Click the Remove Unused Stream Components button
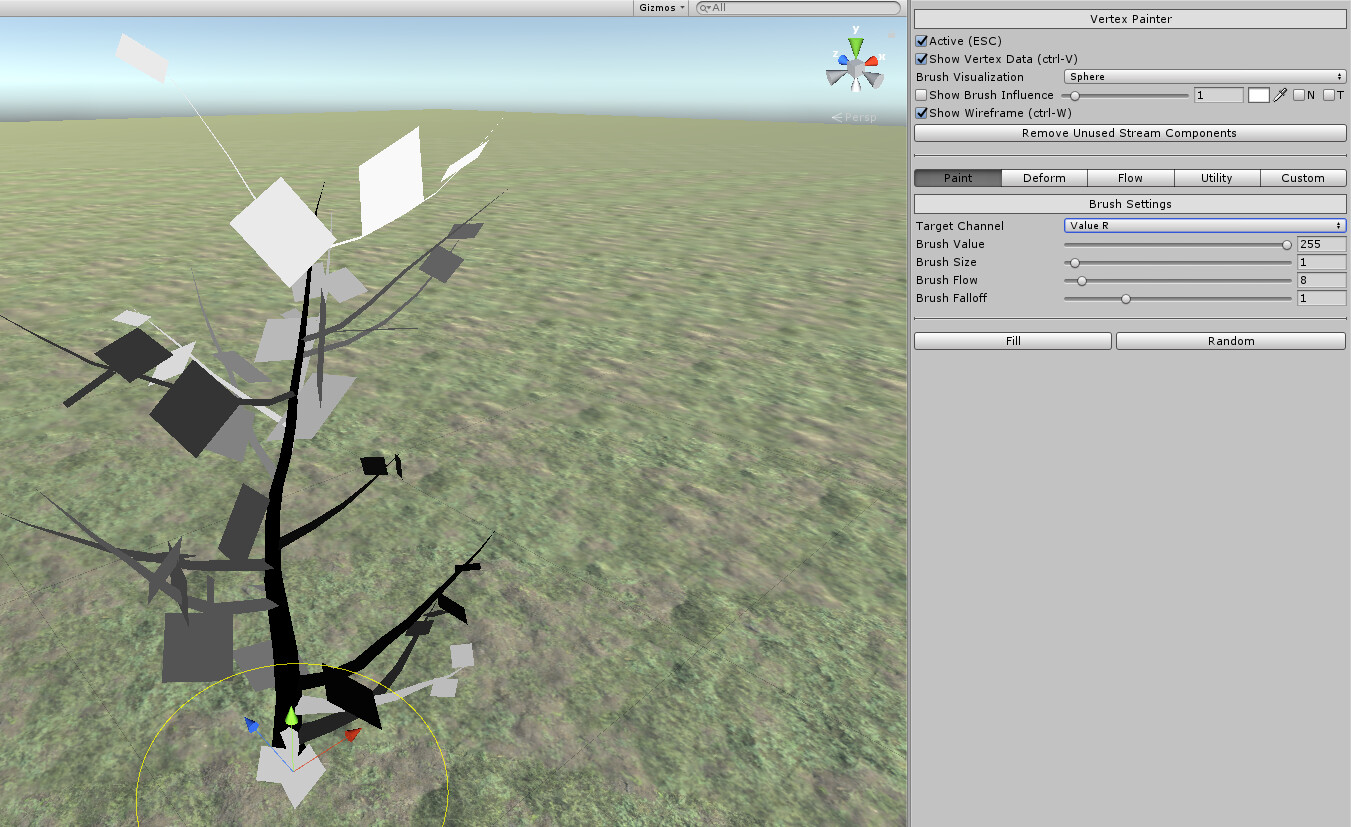 point(1129,133)
